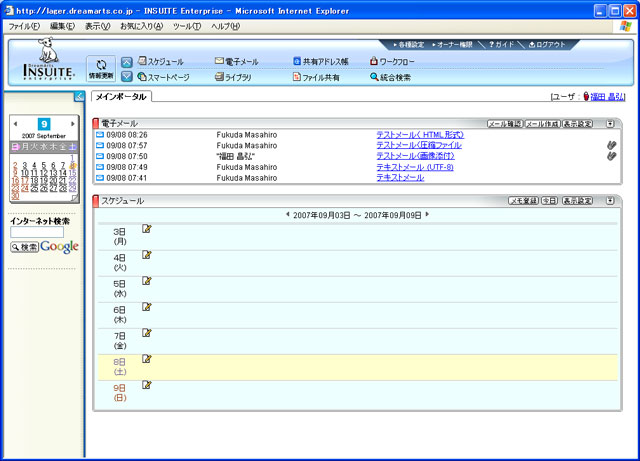This screenshot has width=640, height=461.
Task: Collapse the スケジュール portlet with its arrow
Action: click(610, 201)
